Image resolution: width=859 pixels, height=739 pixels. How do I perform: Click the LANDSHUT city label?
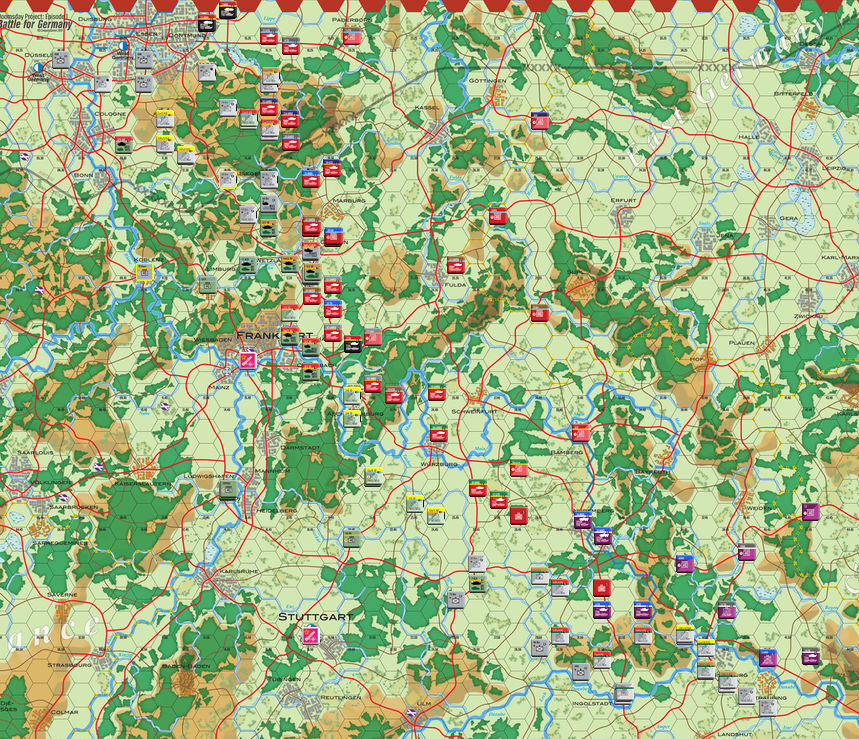pyautogui.click(x=735, y=734)
